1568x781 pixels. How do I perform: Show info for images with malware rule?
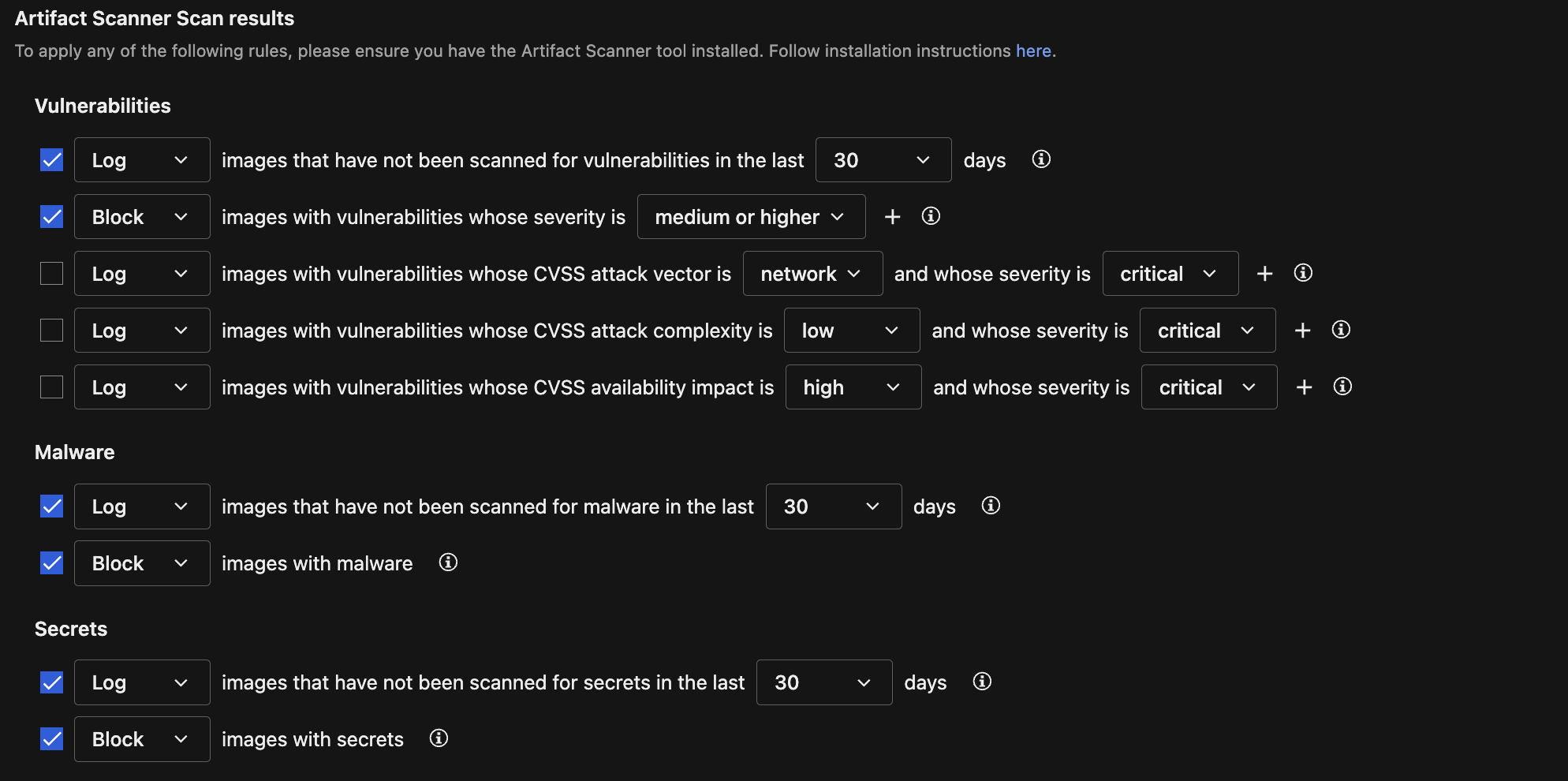pos(448,562)
